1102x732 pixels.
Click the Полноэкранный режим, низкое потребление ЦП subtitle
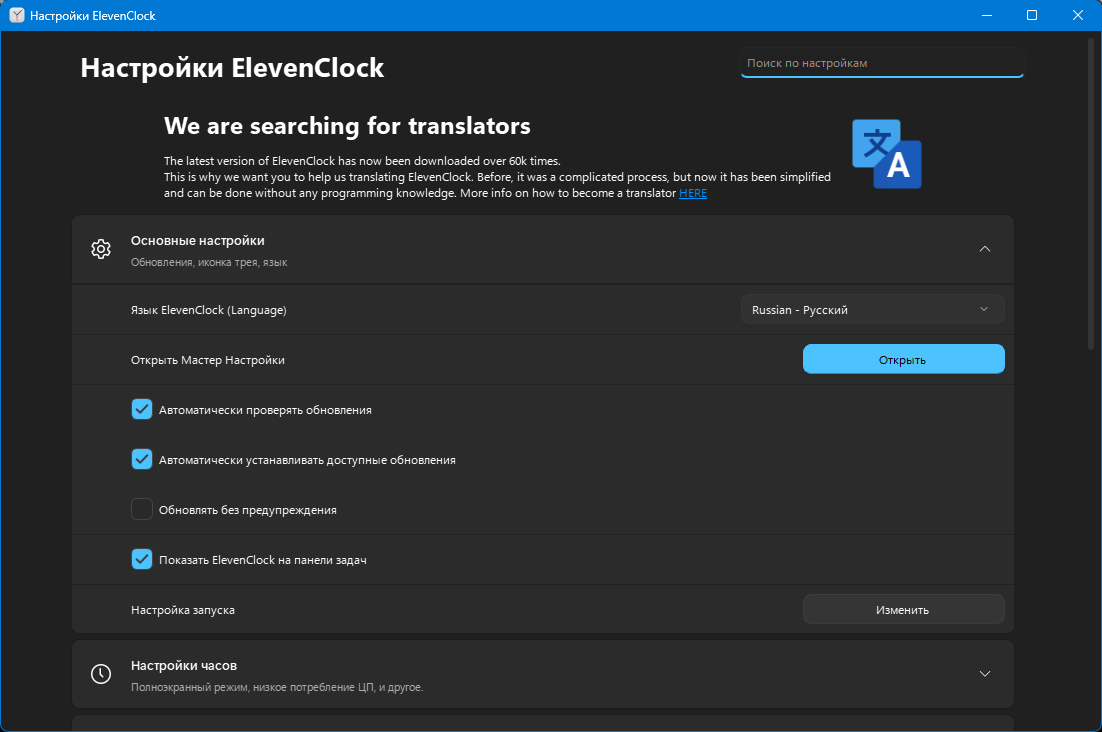[x=277, y=687]
